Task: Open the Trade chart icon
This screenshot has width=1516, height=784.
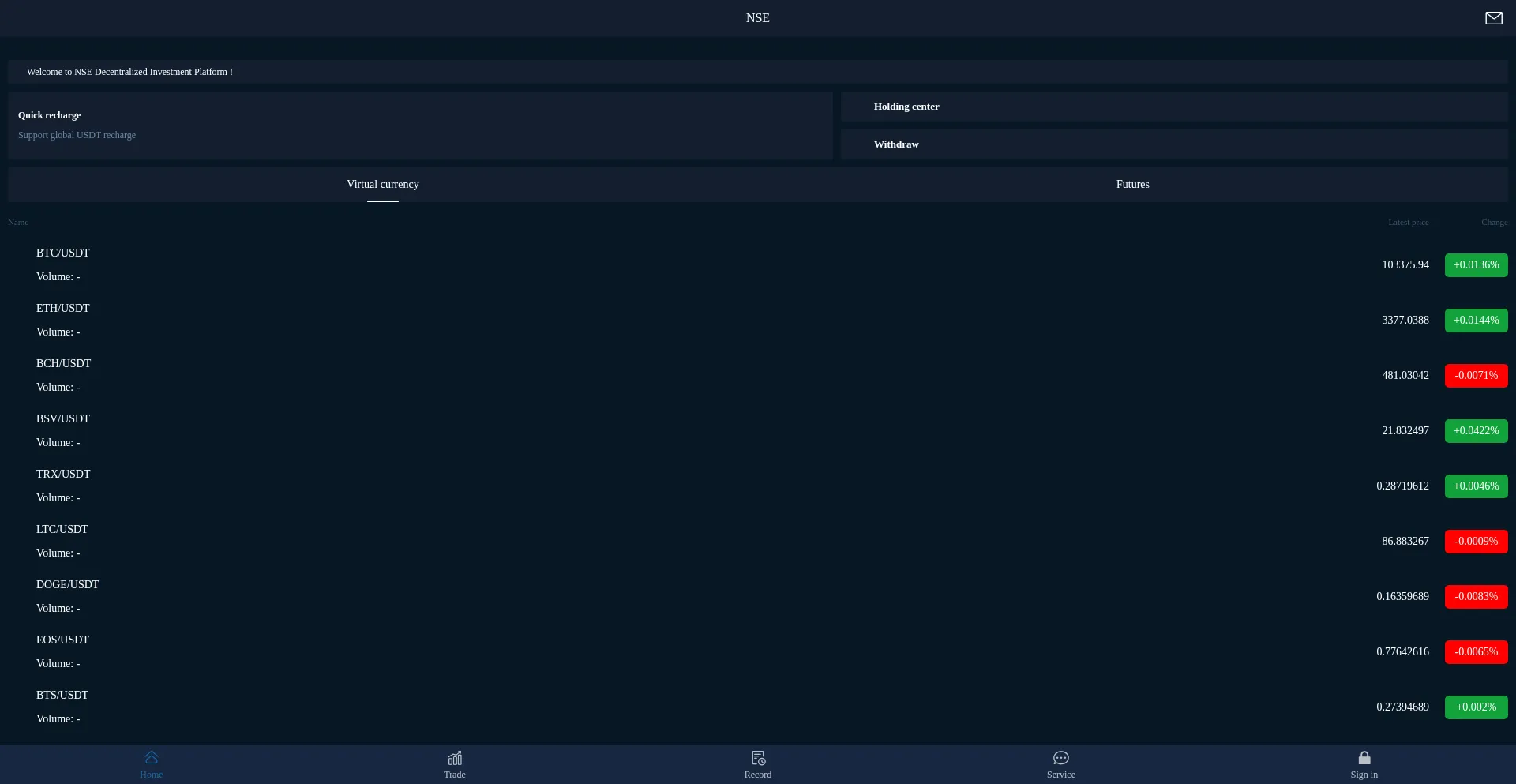Action: click(x=455, y=758)
